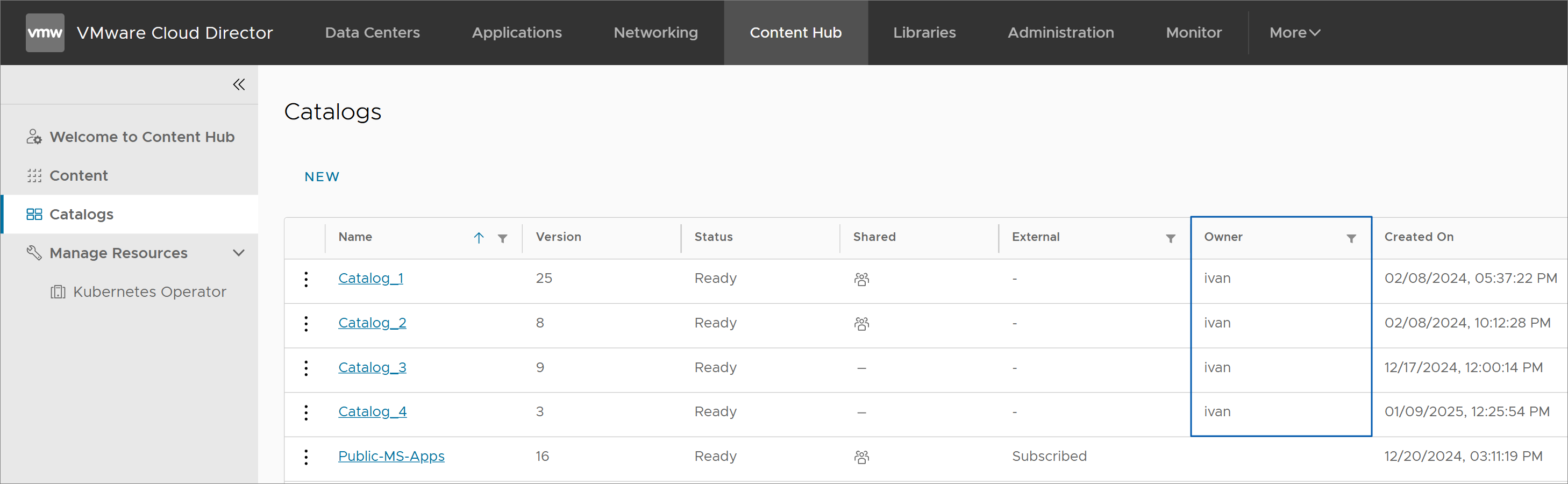Open the Public-MS-Apps catalog link
Screen dimensions: 1568x484
(391, 456)
